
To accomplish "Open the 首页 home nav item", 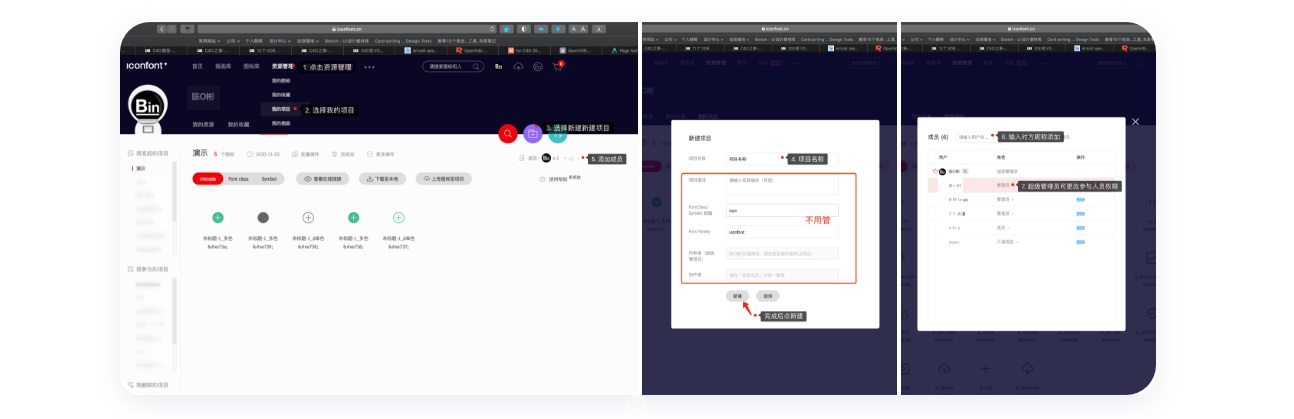I will [x=197, y=66].
